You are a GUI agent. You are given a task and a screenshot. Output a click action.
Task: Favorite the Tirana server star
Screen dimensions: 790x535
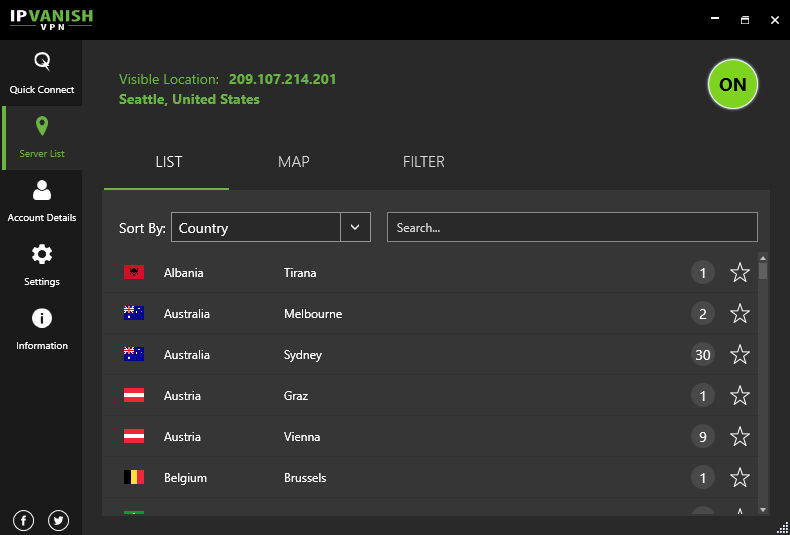[x=740, y=273]
